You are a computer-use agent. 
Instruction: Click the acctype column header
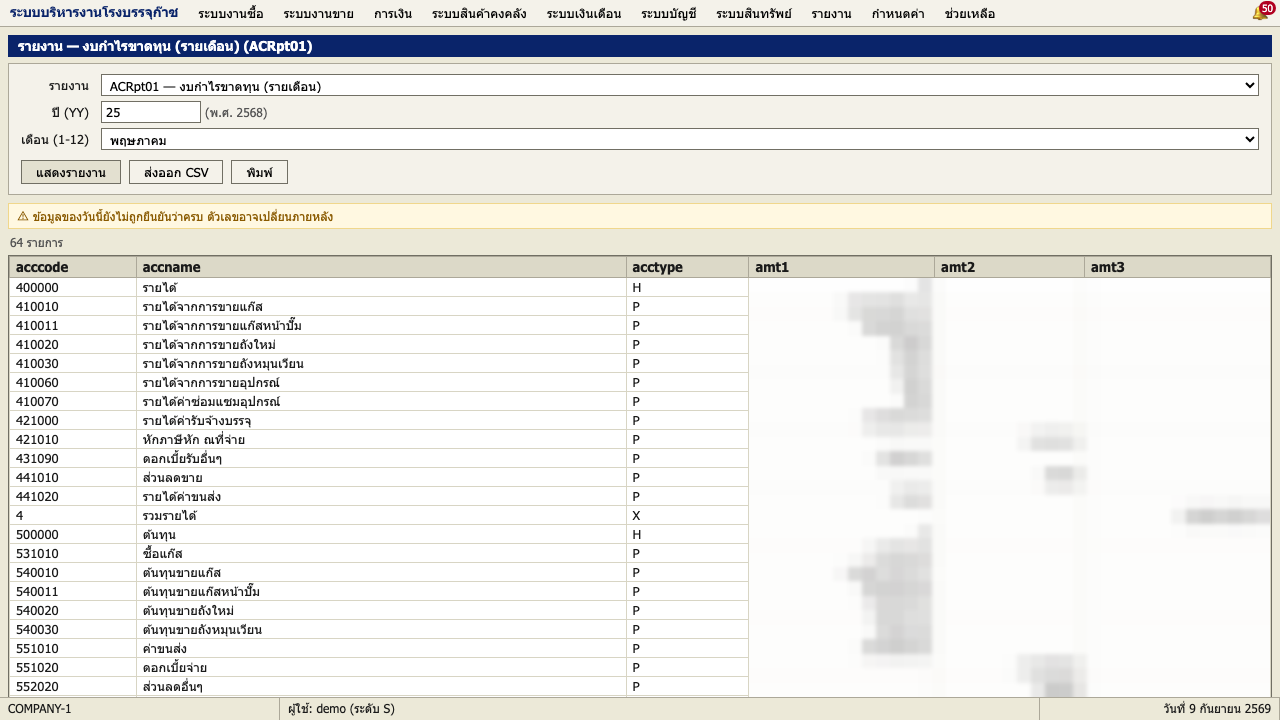[x=687, y=267]
